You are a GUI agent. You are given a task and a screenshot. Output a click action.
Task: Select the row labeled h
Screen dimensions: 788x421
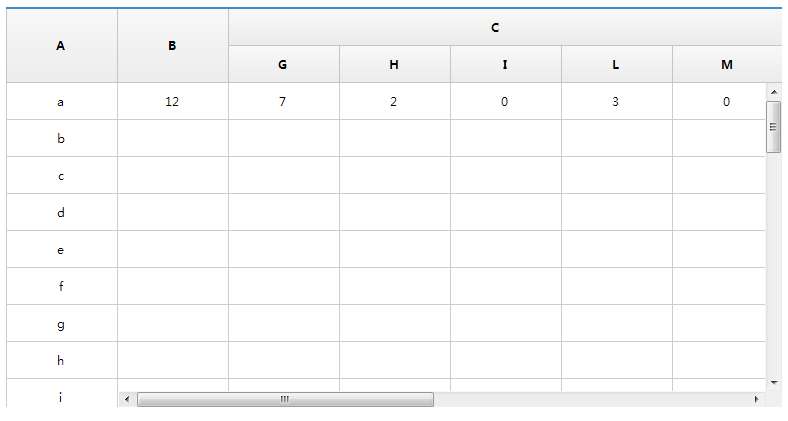(61, 361)
